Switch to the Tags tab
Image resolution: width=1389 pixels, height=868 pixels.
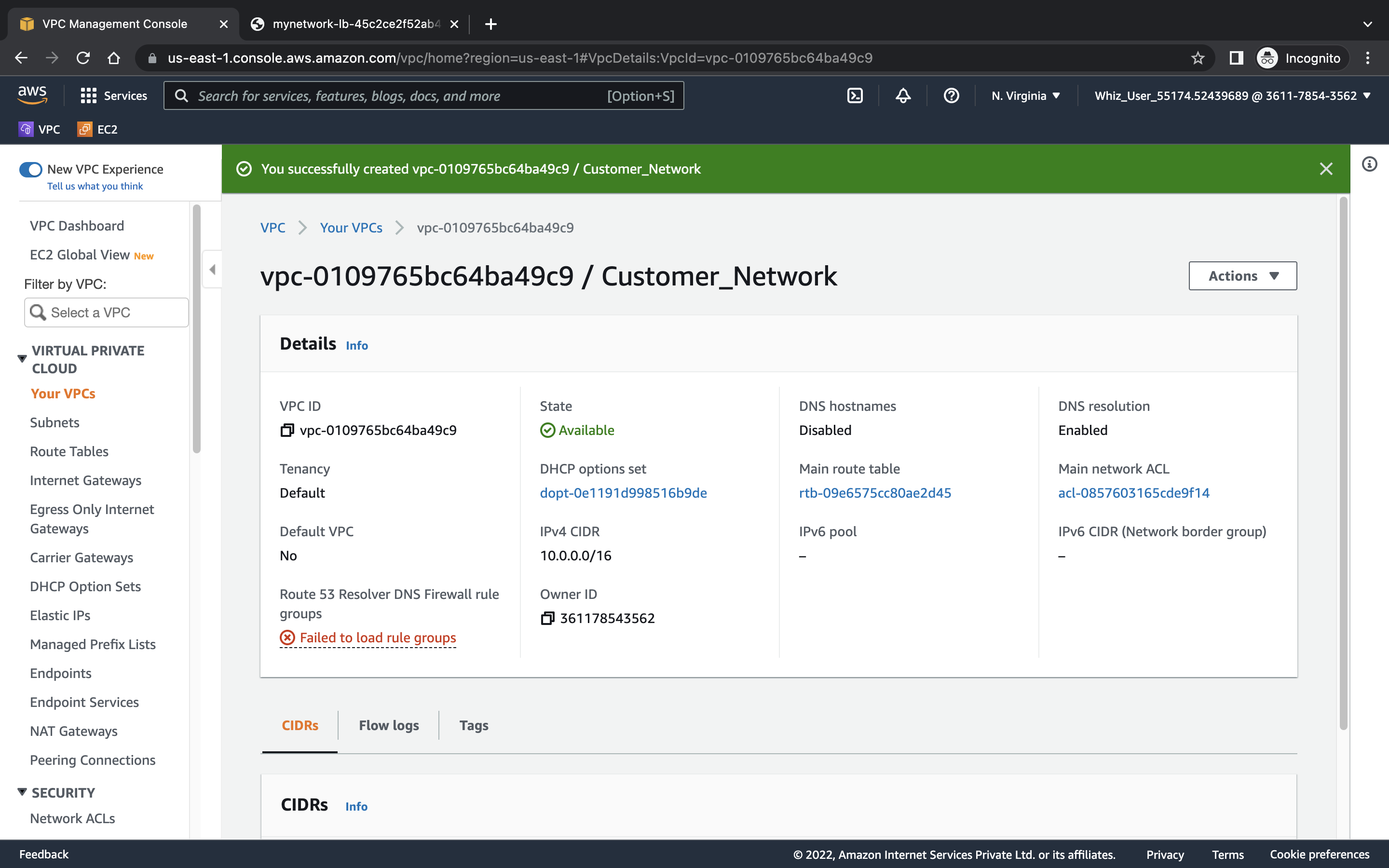473,724
